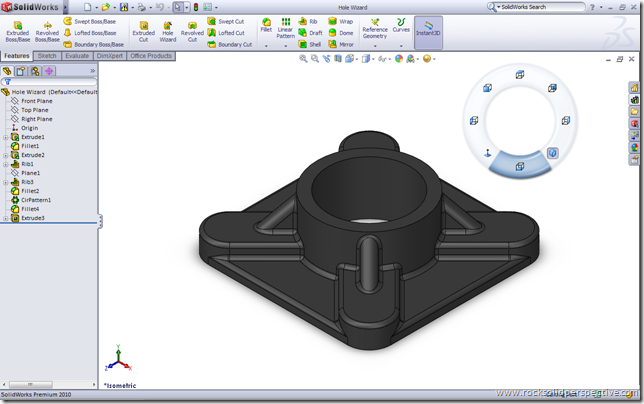The width and height of the screenshot is (644, 404).
Task: Open Reference Geometry tool
Action: point(375,28)
